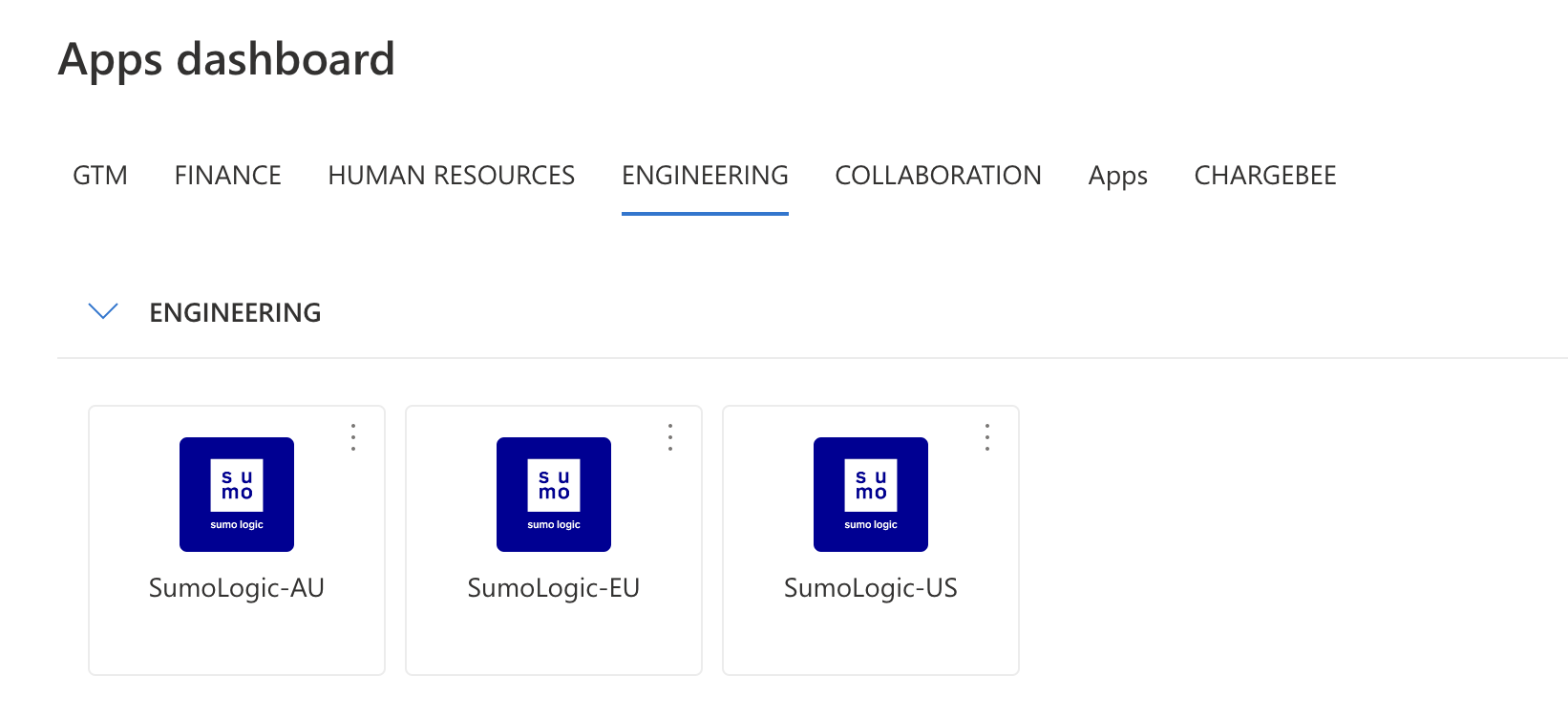Open the SumoLogic-AU app icon
1568x718 pixels.
[x=237, y=495]
